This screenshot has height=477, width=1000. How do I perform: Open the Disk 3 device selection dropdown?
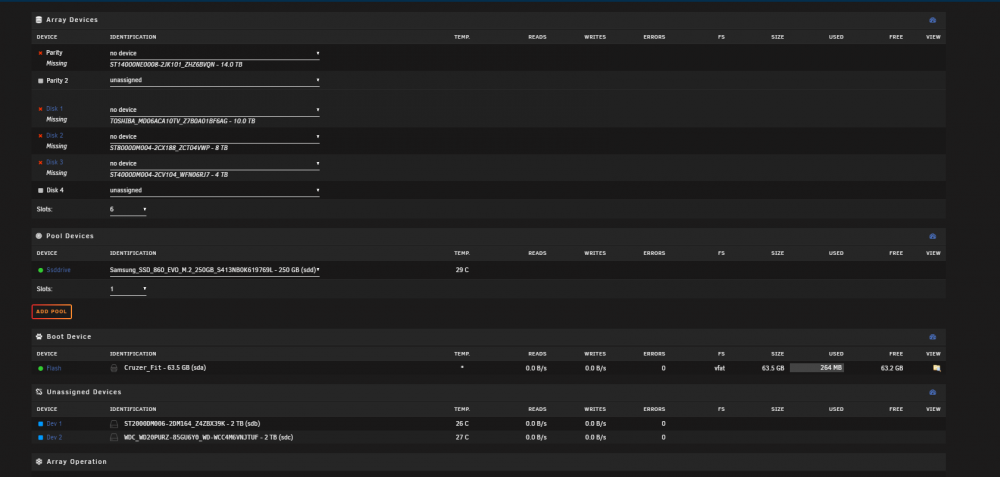tap(214, 163)
